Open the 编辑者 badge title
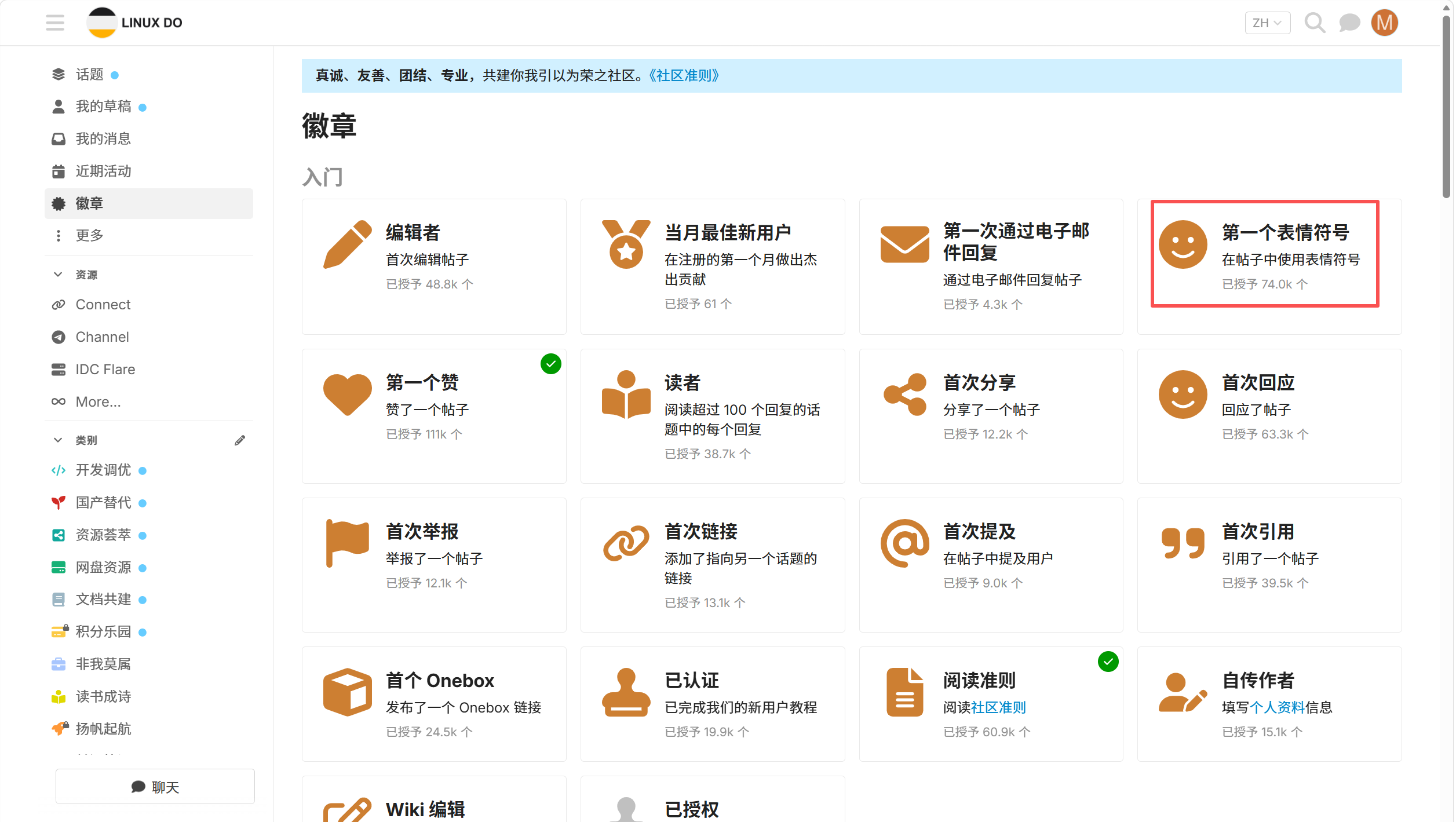The image size is (1456, 822). coord(413,232)
